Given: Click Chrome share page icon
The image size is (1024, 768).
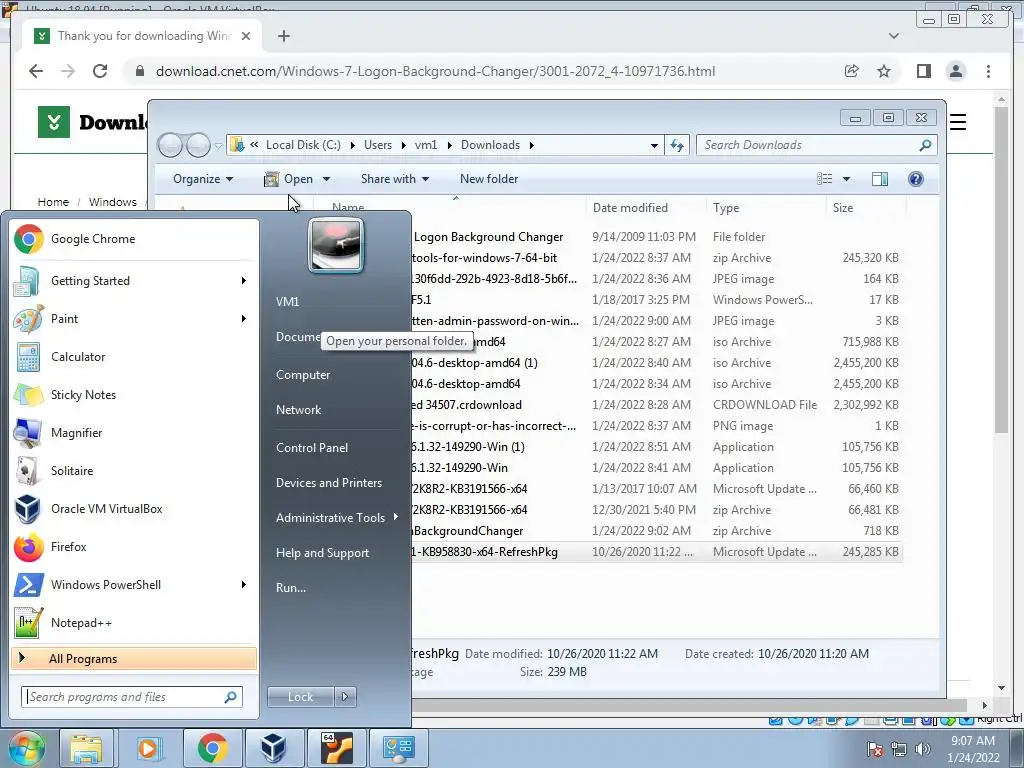Looking at the screenshot, I should point(851,71).
